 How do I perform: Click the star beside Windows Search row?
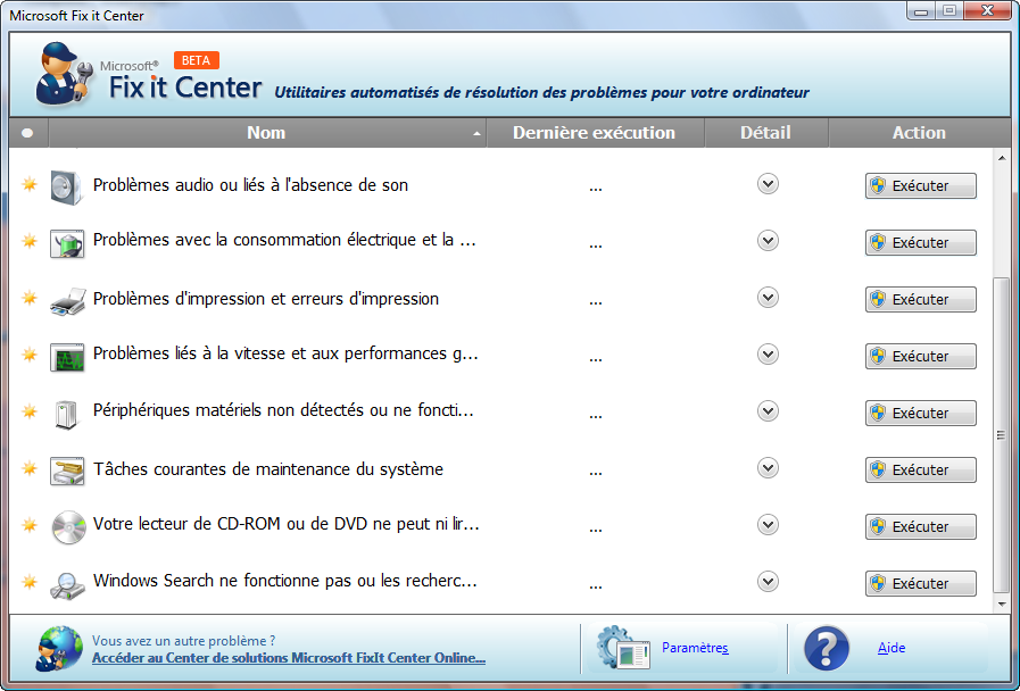coord(29,581)
